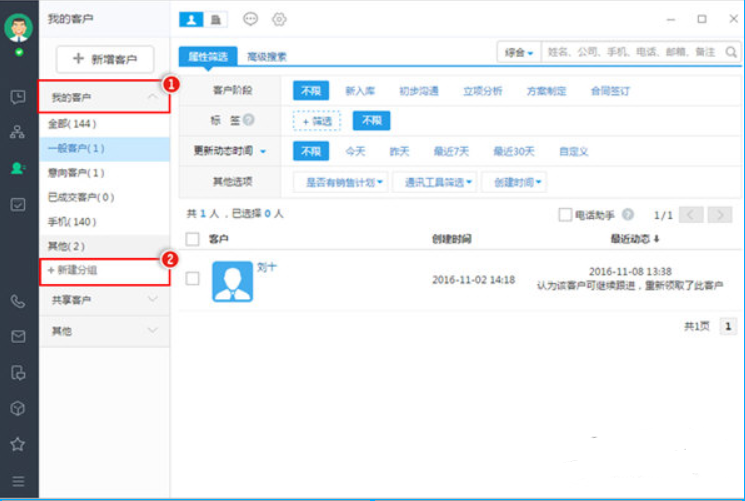
Task: Open the chat messages sidebar icon
Action: (x=18, y=97)
